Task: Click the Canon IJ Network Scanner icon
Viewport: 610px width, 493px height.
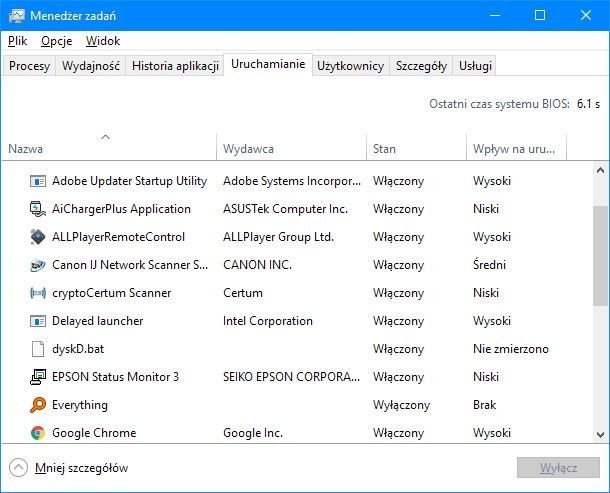Action: point(38,265)
